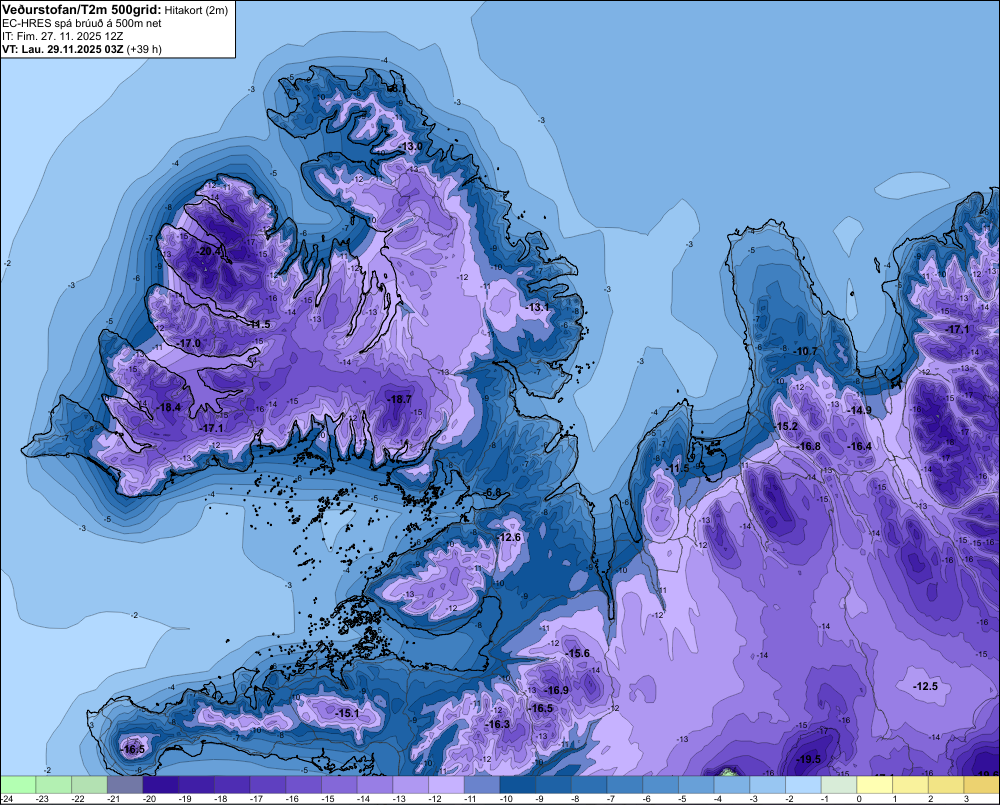Click the -17.0 temperature value
1000x805 pixels.
click(x=189, y=343)
